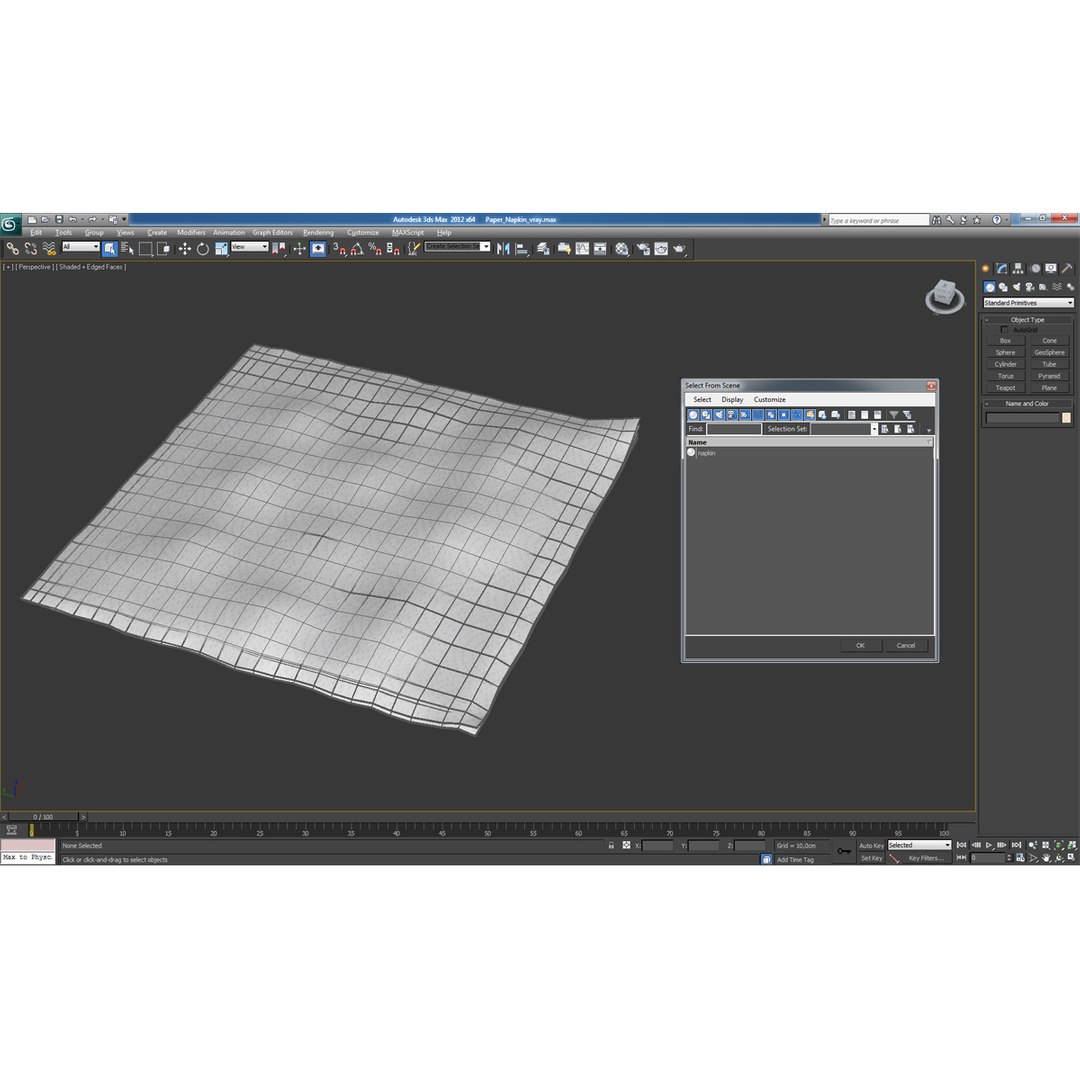
Task: Activate the Select Object tool
Action: coord(110,249)
